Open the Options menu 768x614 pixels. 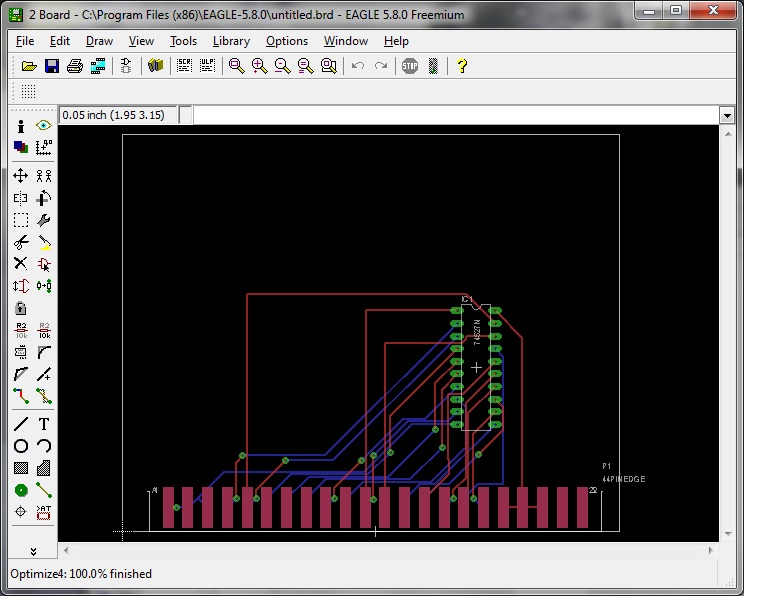[x=287, y=41]
